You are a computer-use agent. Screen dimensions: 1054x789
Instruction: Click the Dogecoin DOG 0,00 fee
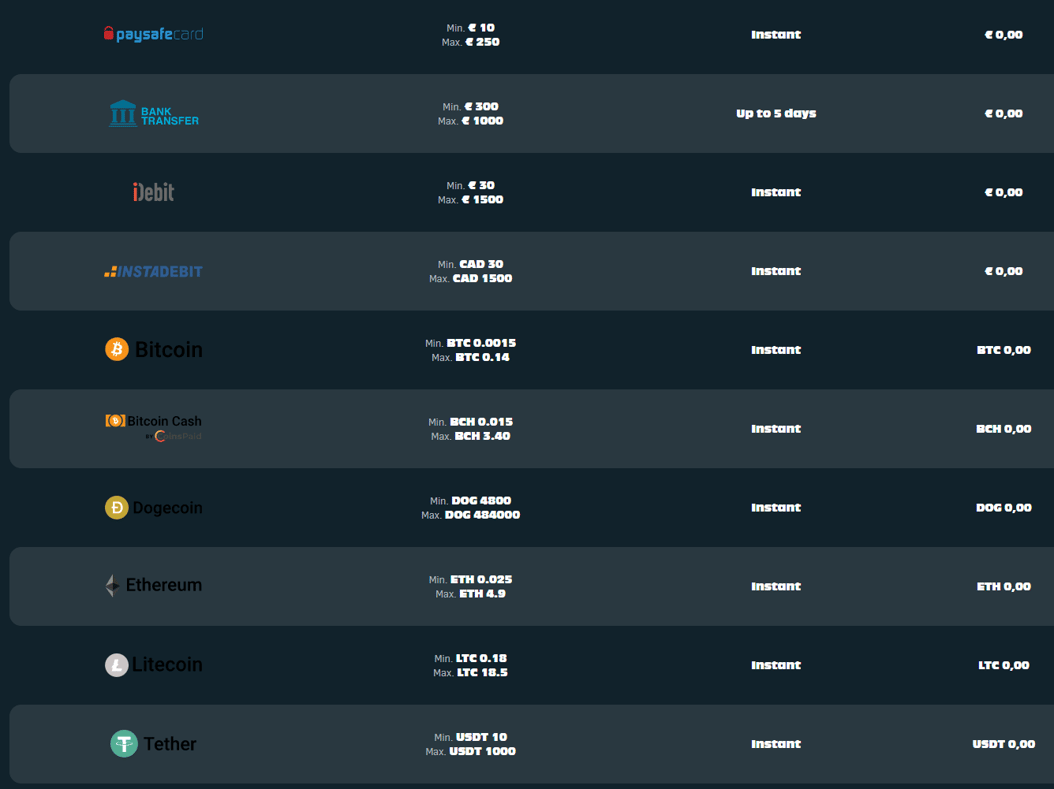[1004, 507]
